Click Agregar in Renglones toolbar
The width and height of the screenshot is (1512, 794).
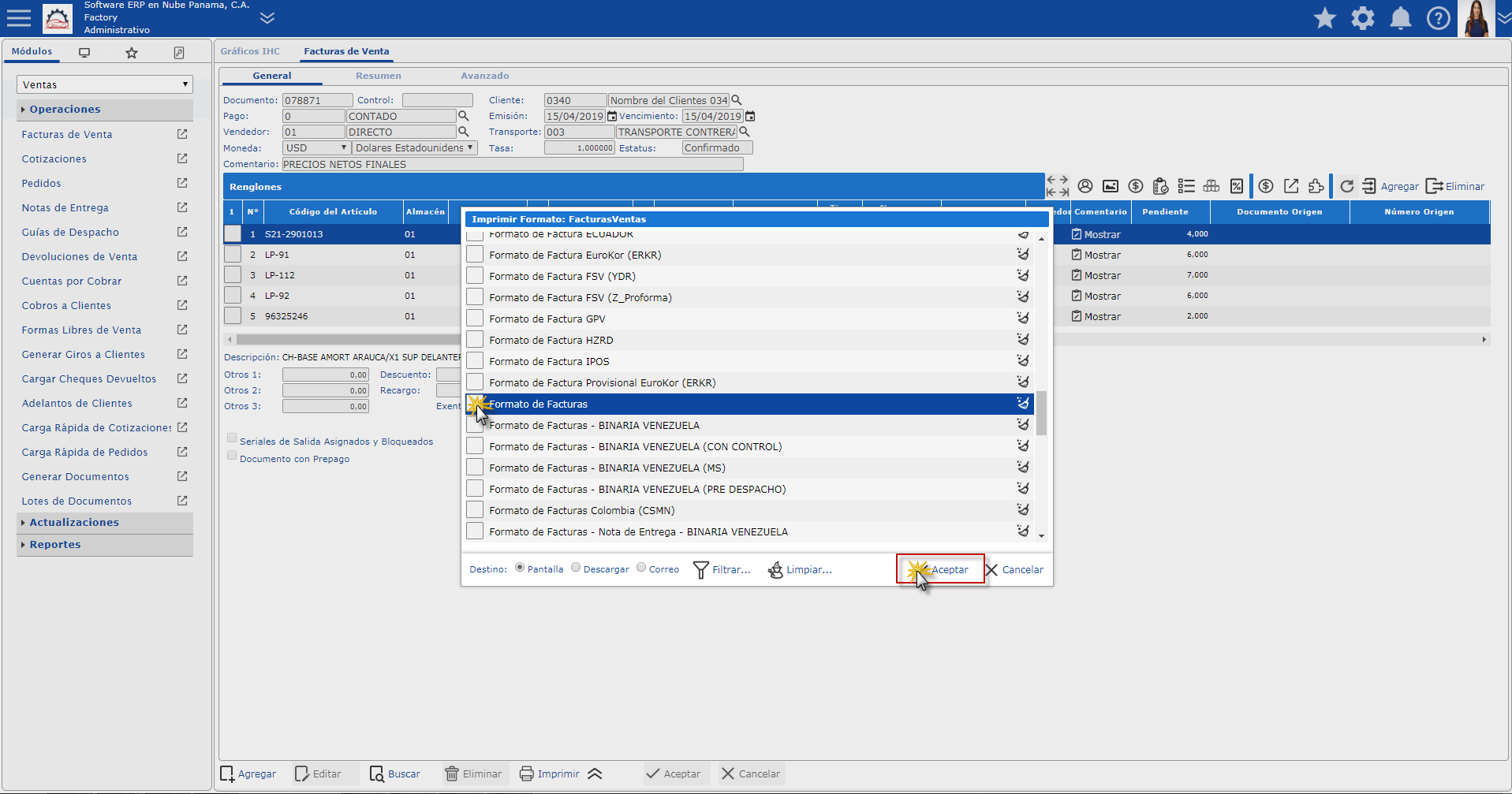click(1391, 186)
